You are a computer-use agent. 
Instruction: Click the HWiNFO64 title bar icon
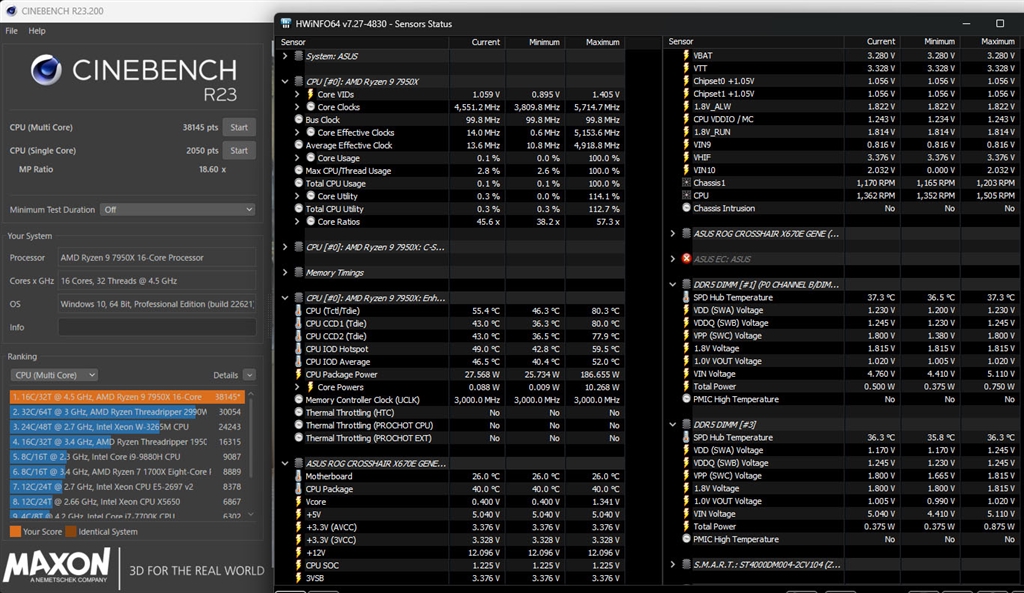tap(285, 24)
